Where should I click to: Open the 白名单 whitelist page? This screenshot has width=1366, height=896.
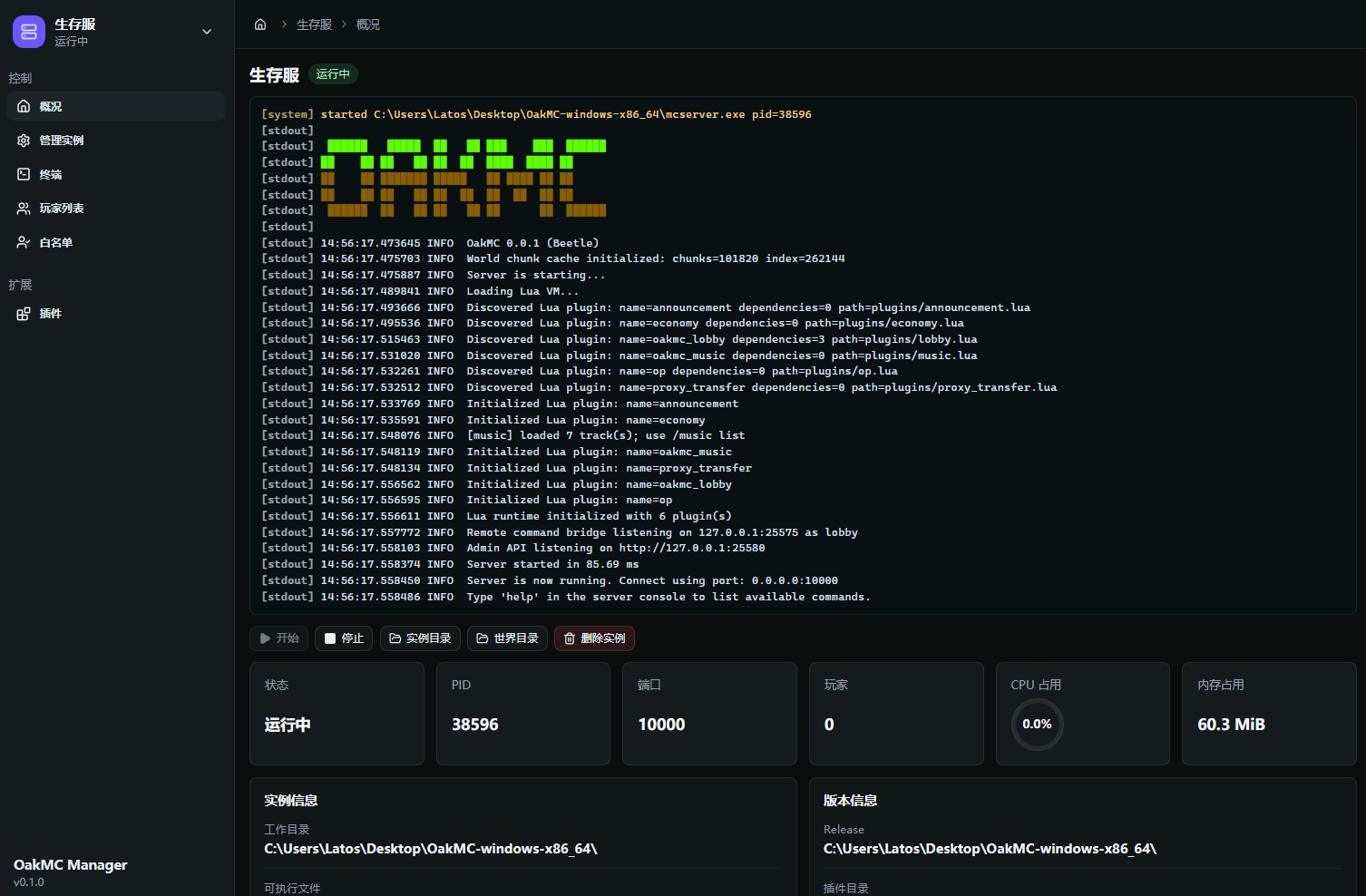pyautogui.click(x=115, y=243)
